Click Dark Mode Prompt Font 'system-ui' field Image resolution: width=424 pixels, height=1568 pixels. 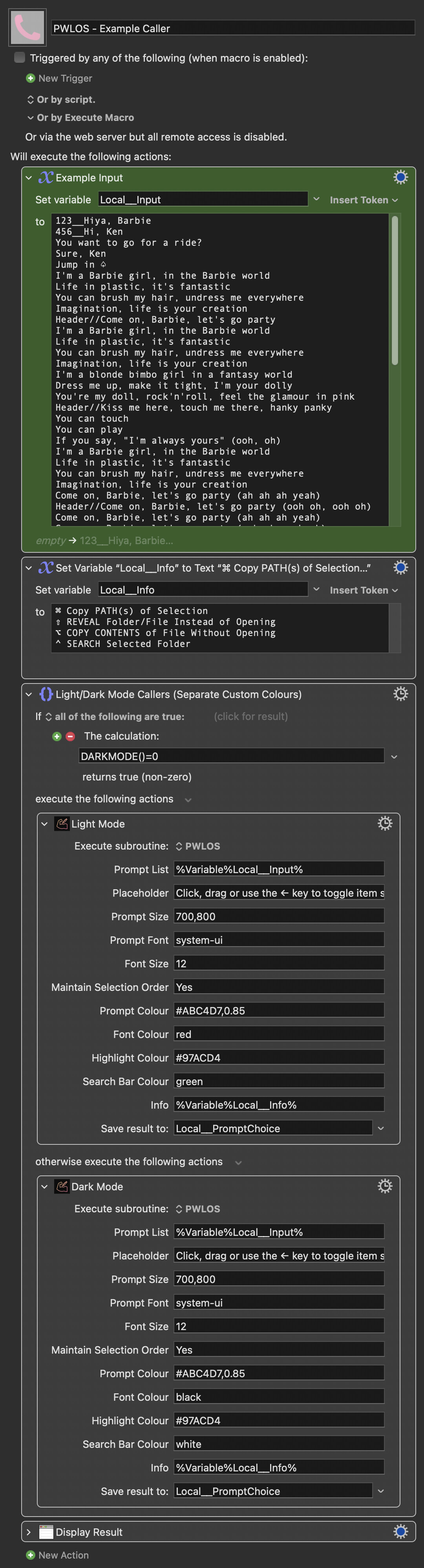(x=279, y=1303)
